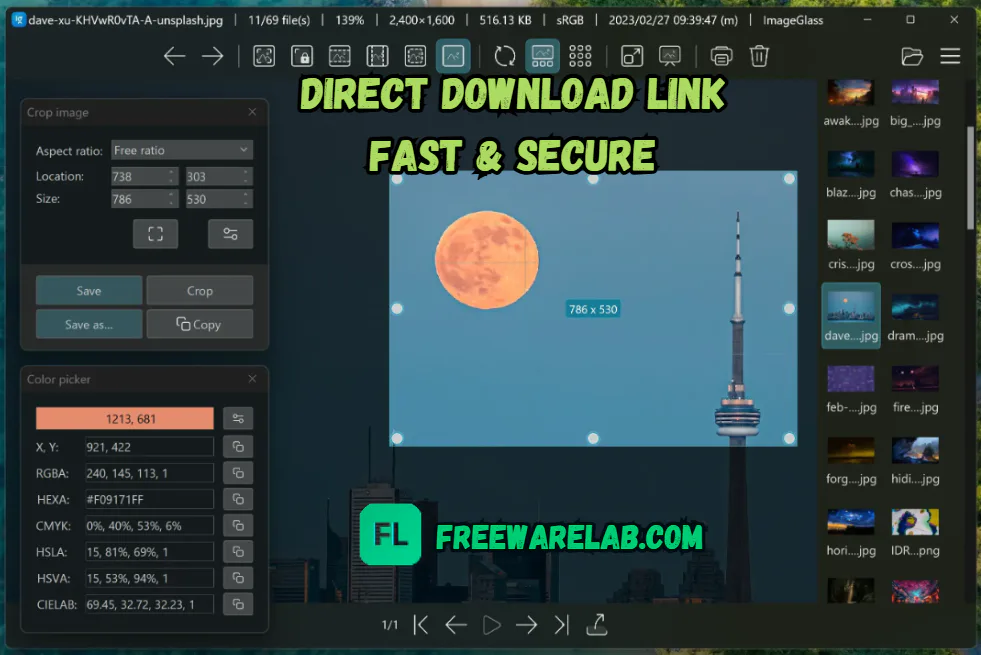Click the Save button
The image size is (981, 655).
(89, 291)
